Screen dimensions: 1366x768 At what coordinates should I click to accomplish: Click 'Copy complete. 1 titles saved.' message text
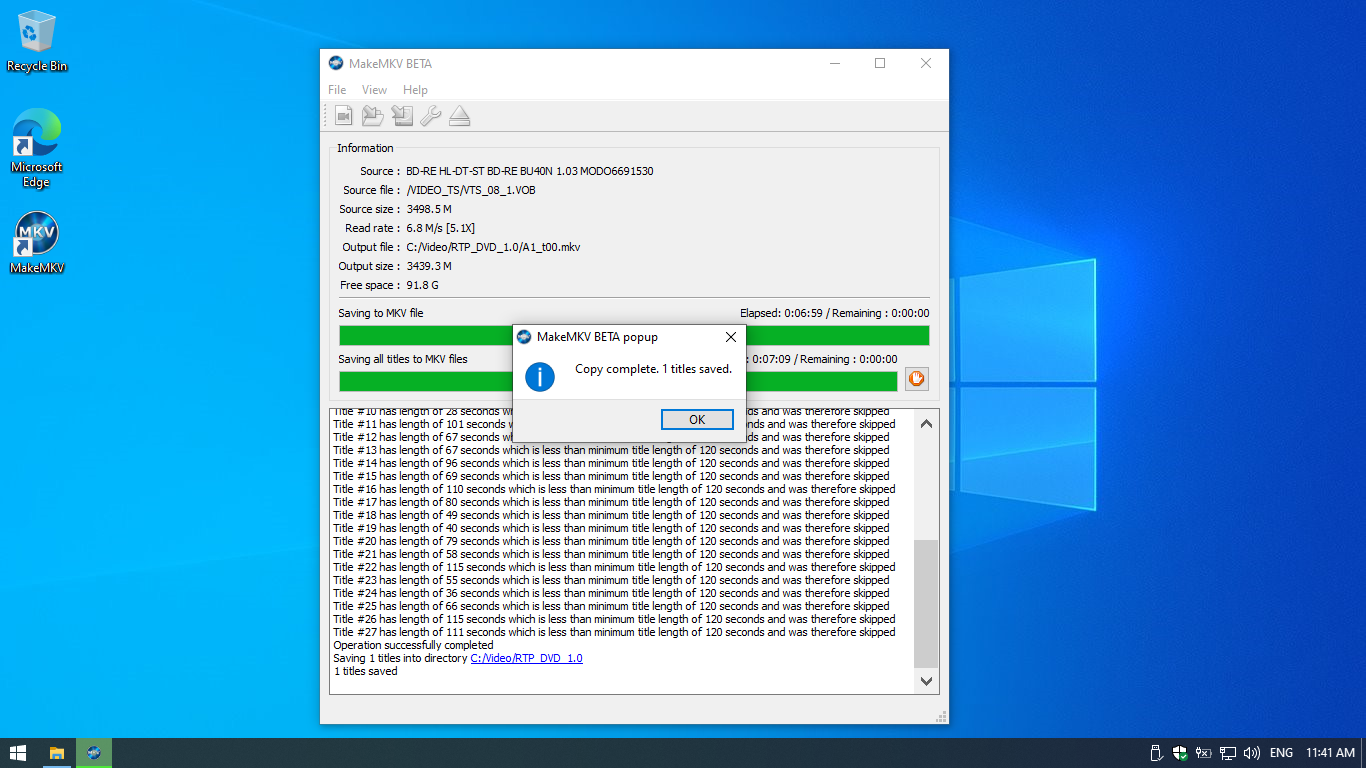[x=653, y=369]
